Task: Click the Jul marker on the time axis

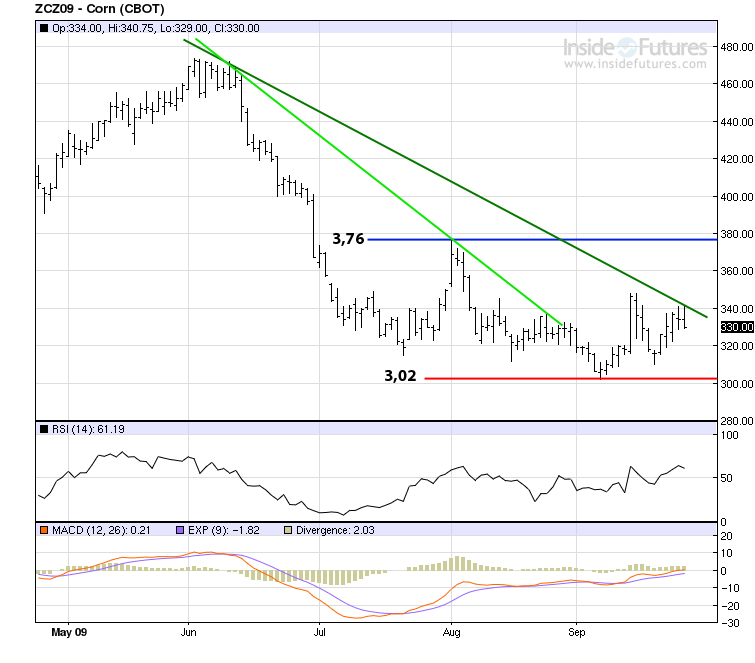Action: [x=318, y=634]
